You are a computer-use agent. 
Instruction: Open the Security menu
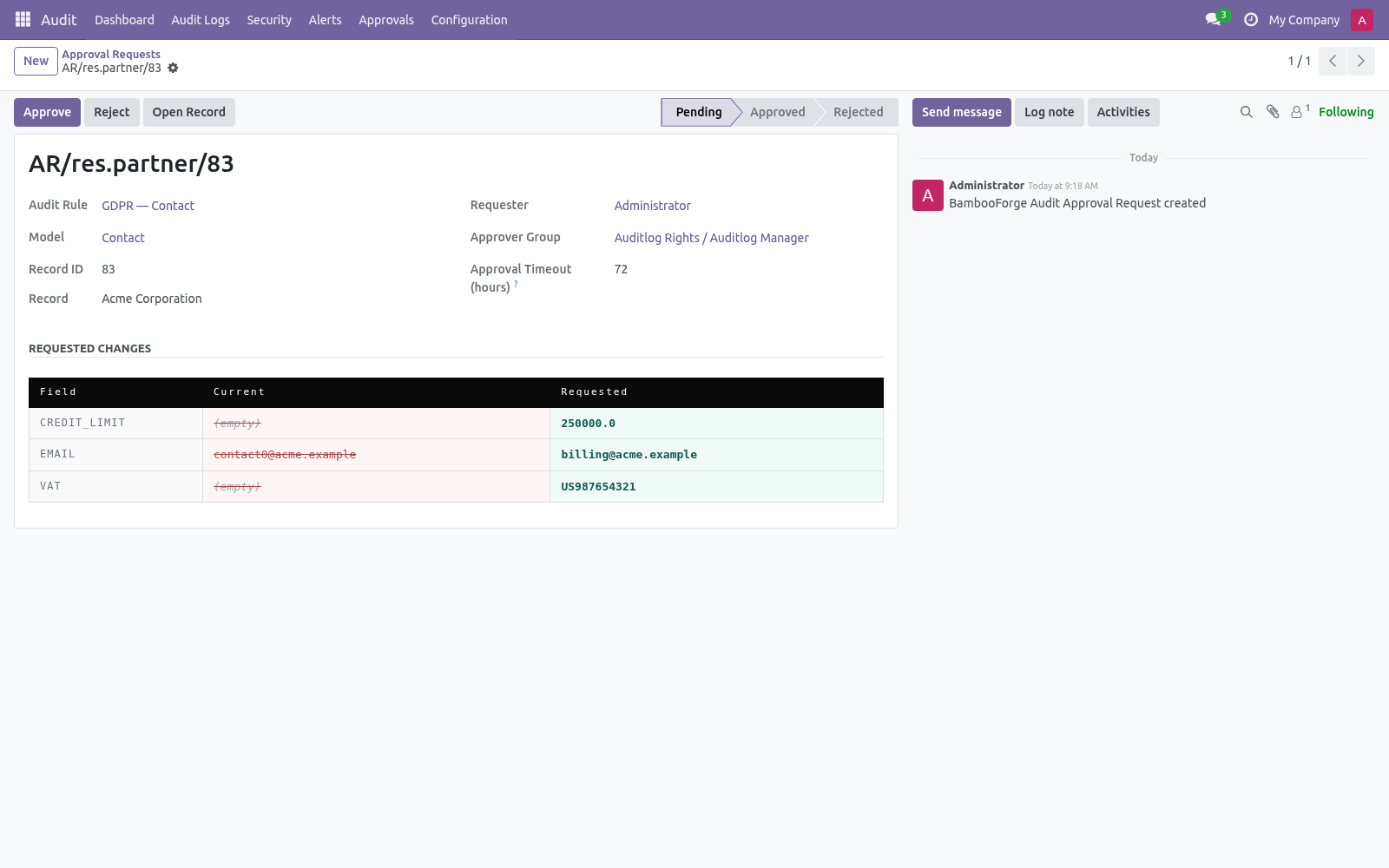point(269,20)
